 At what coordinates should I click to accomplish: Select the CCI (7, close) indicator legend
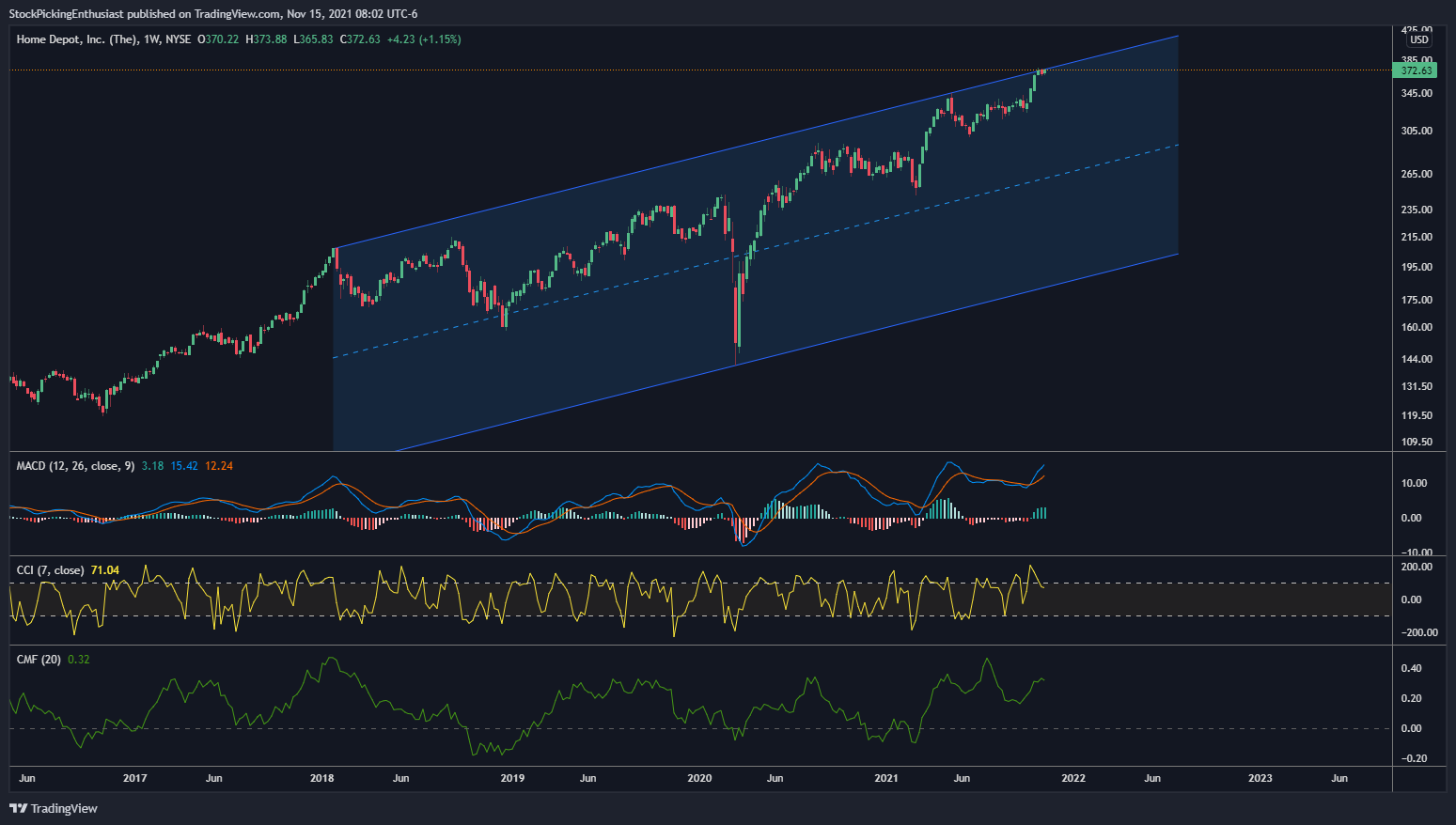pyautogui.click(x=51, y=570)
